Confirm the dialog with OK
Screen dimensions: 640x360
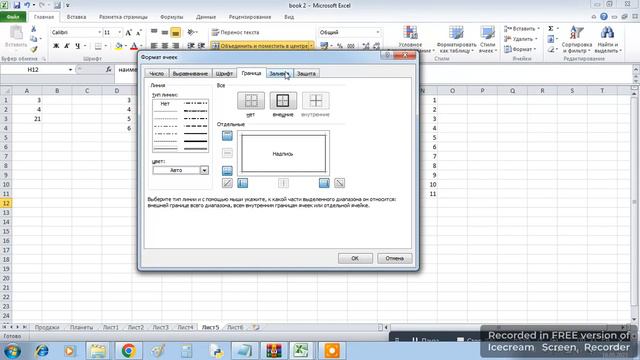[x=355, y=258]
